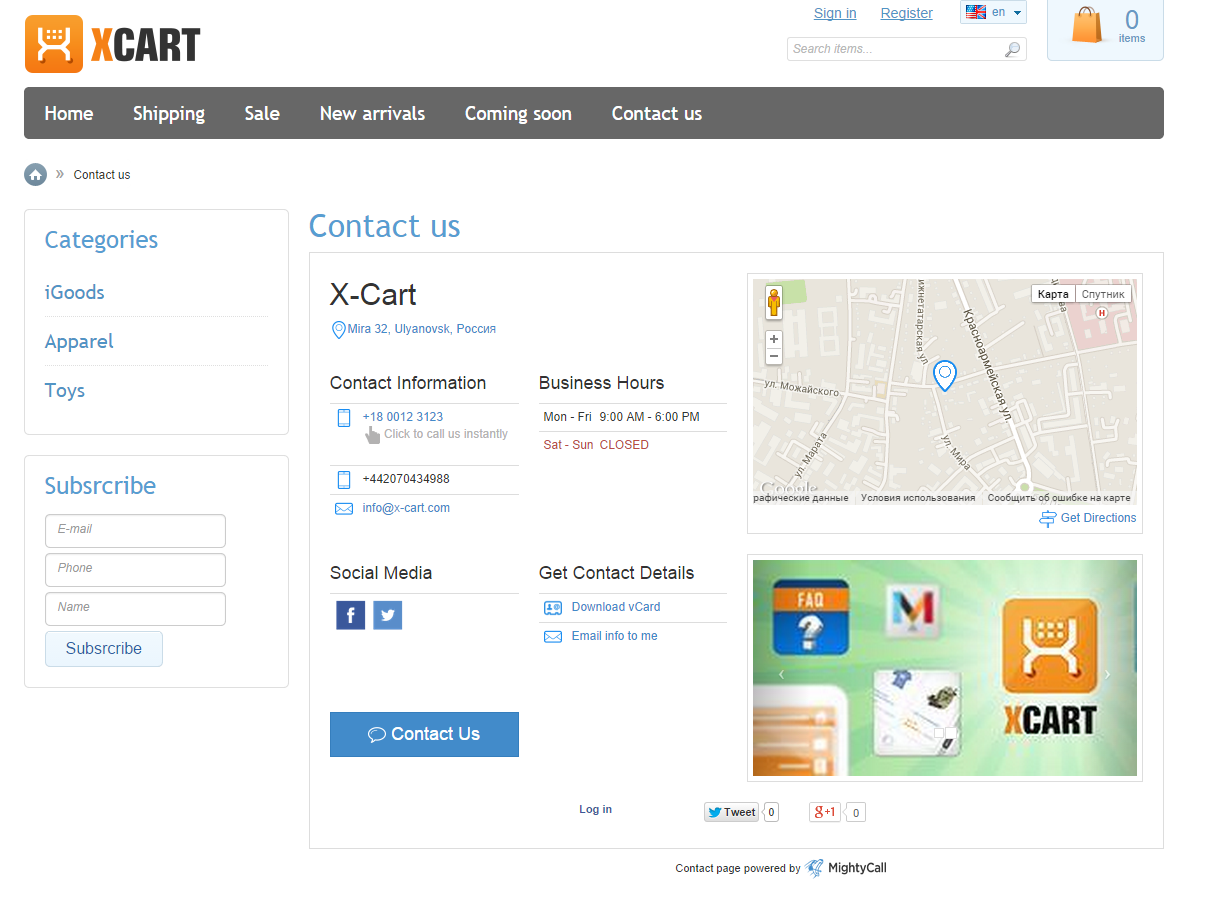The width and height of the screenshot is (1222, 897).
Task: Show next slide in image carousel
Action: click(1107, 674)
